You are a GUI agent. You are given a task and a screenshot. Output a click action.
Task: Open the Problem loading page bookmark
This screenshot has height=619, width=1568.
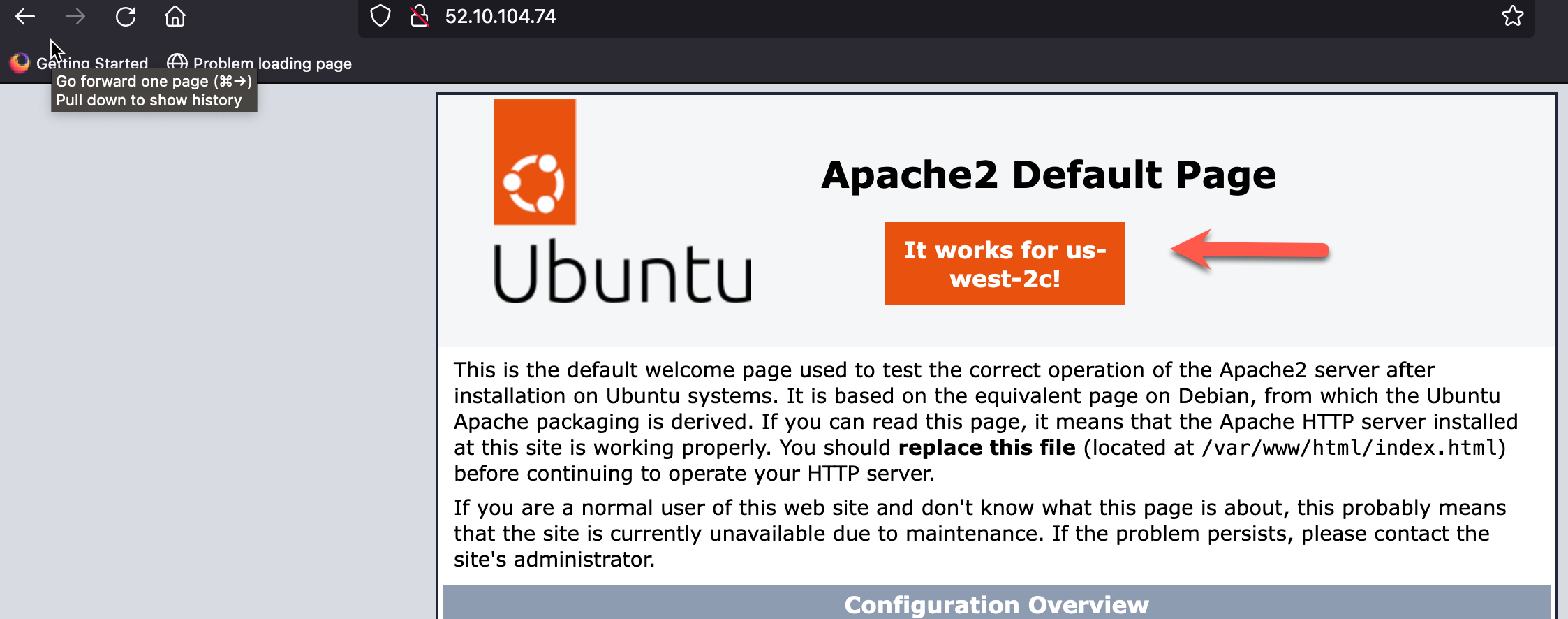tap(259, 64)
